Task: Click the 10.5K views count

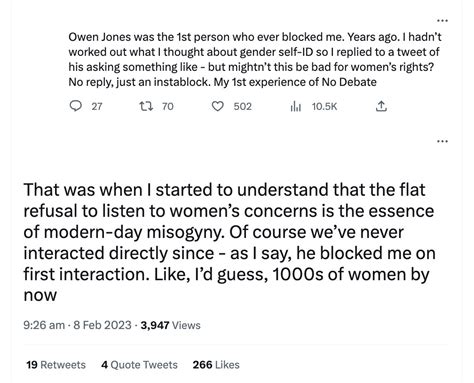Action: (x=325, y=107)
